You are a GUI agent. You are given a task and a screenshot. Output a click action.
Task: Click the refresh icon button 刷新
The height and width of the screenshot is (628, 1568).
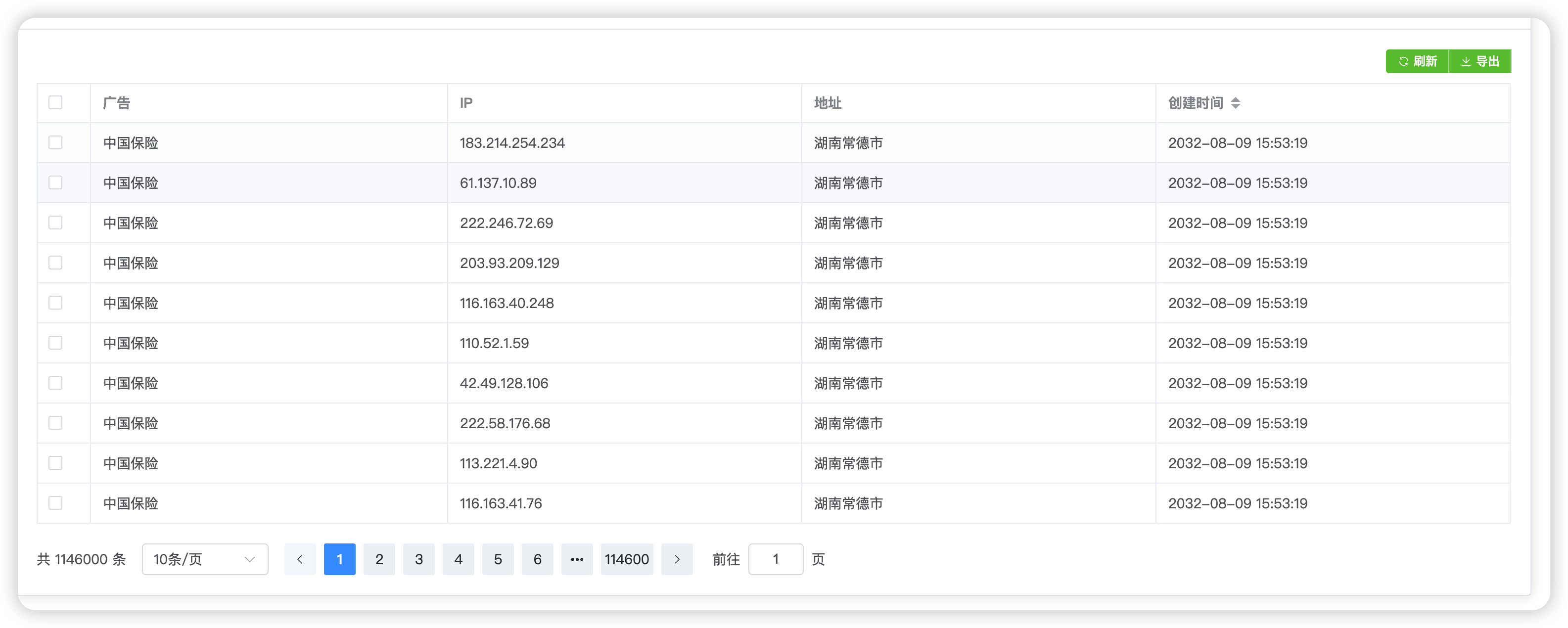1417,61
